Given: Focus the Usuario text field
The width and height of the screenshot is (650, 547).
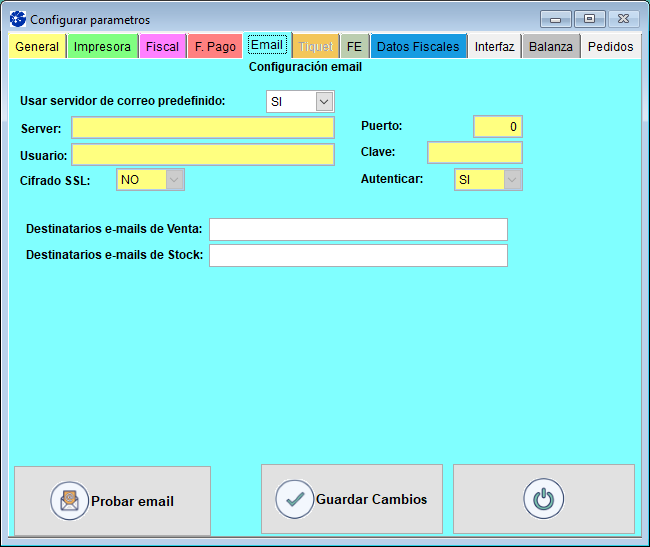Looking at the screenshot, I should [203, 154].
